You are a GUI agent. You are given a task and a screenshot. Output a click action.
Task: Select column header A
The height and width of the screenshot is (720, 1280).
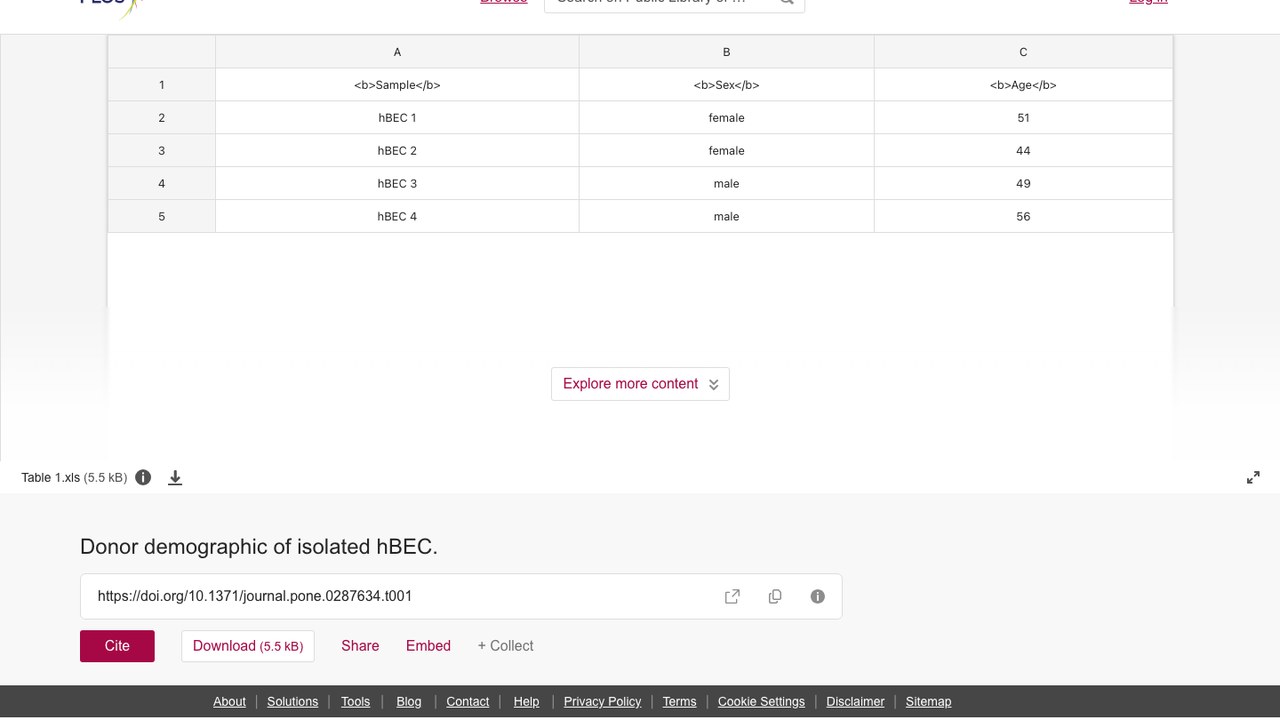pos(397,52)
